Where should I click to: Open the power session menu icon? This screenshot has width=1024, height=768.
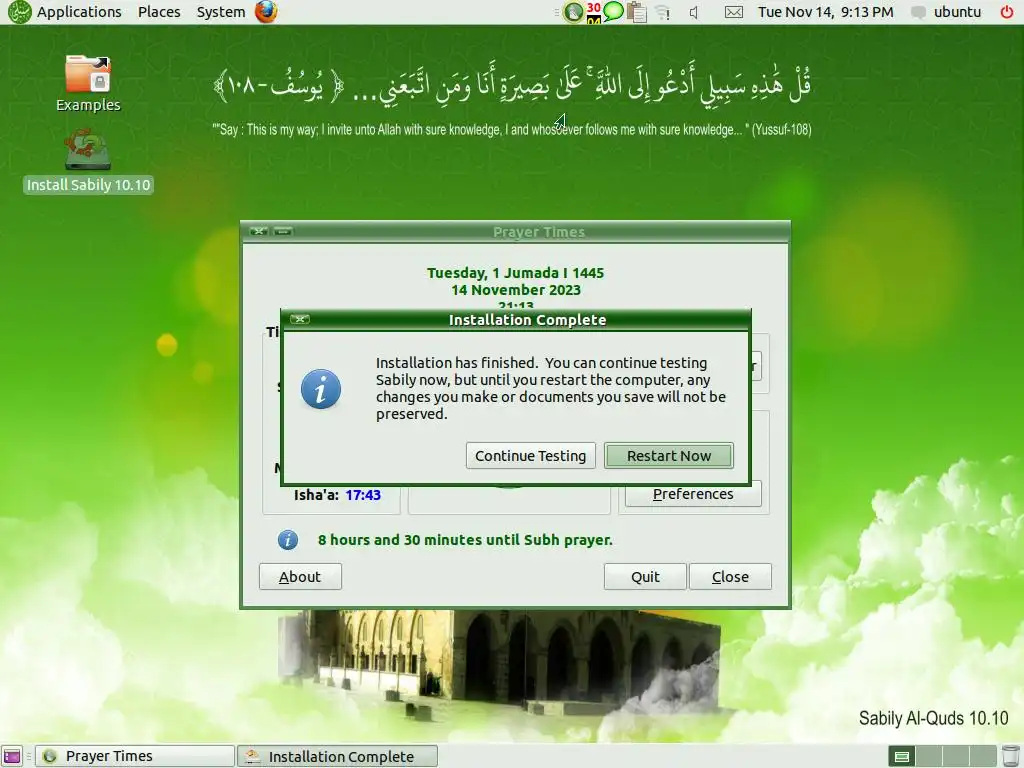(x=1007, y=12)
